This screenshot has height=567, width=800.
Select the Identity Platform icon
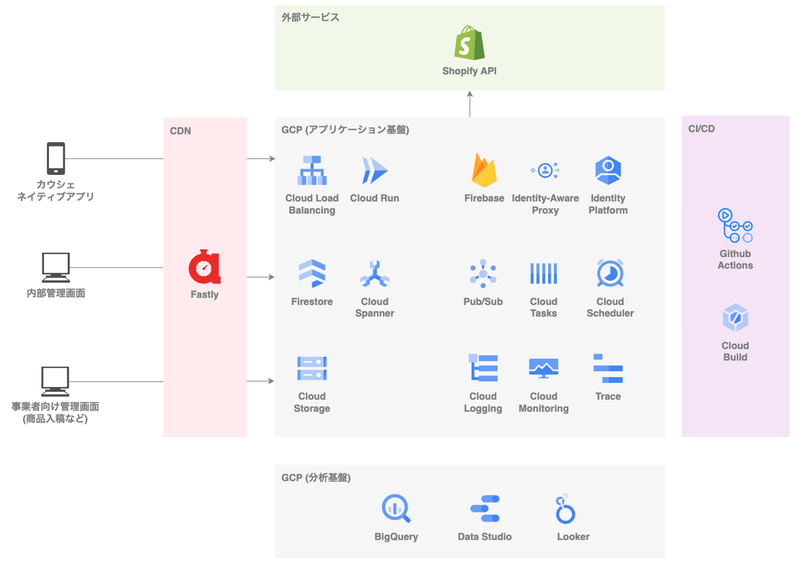coord(608,170)
